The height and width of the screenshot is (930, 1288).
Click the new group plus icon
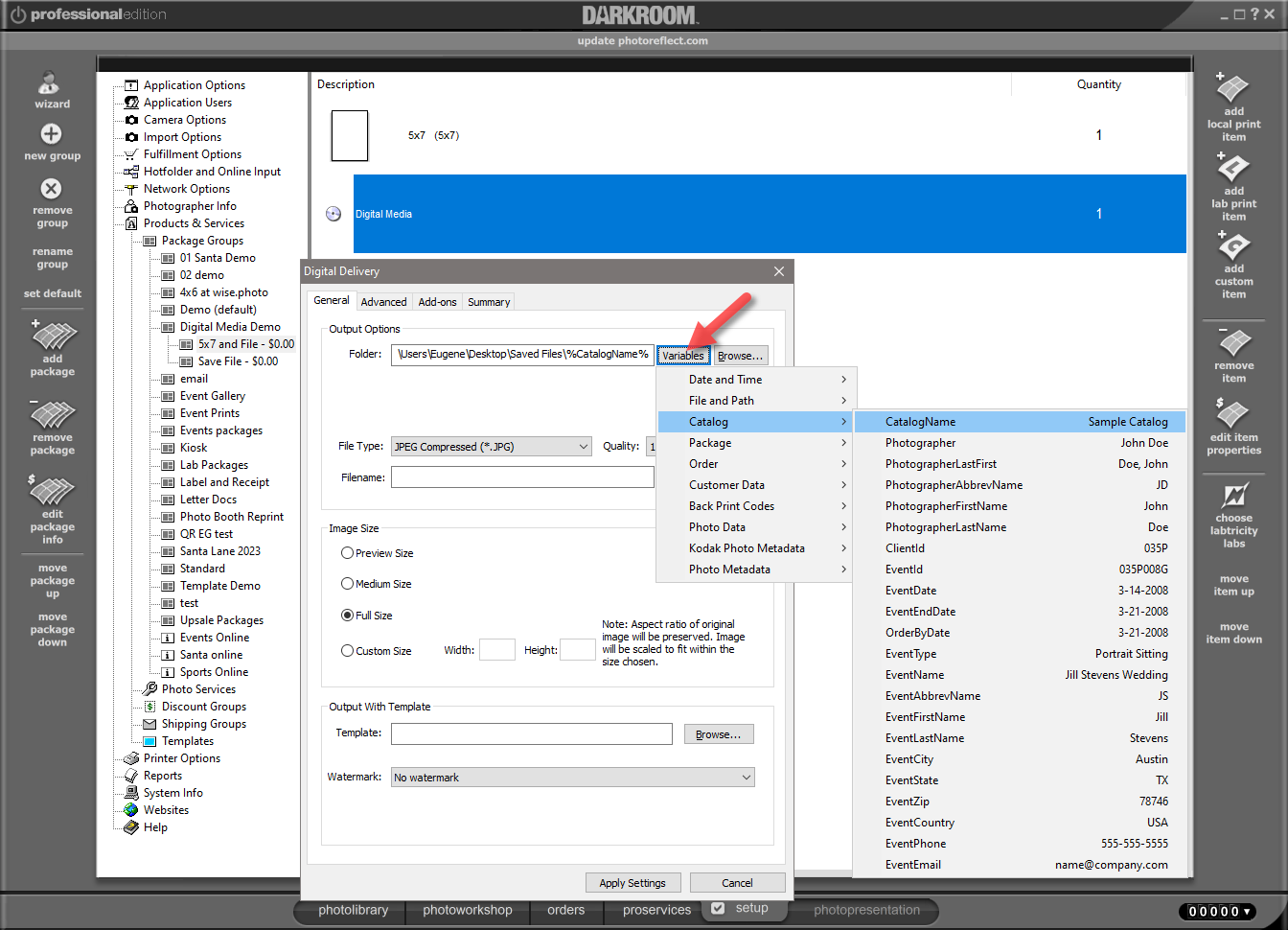[51, 134]
